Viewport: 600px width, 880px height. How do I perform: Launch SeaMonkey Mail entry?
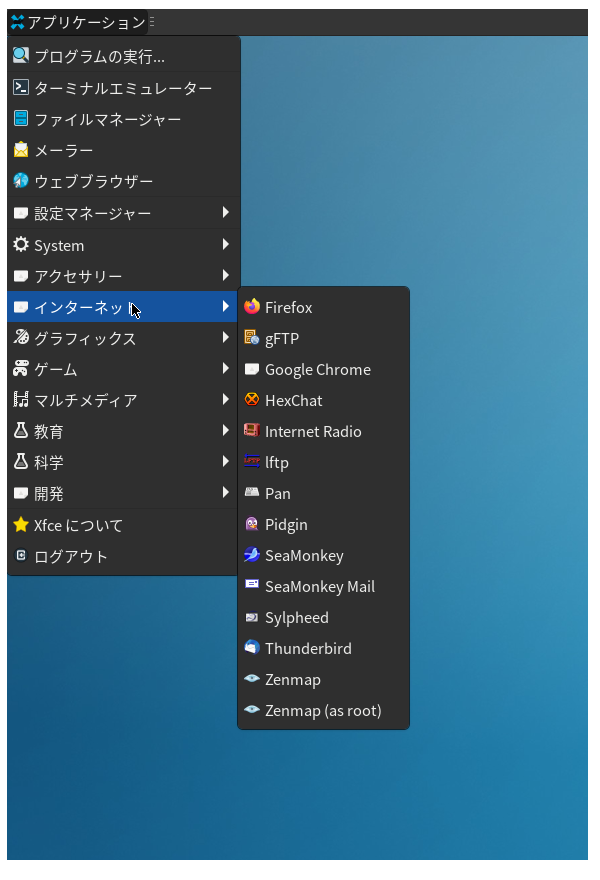tap(323, 586)
